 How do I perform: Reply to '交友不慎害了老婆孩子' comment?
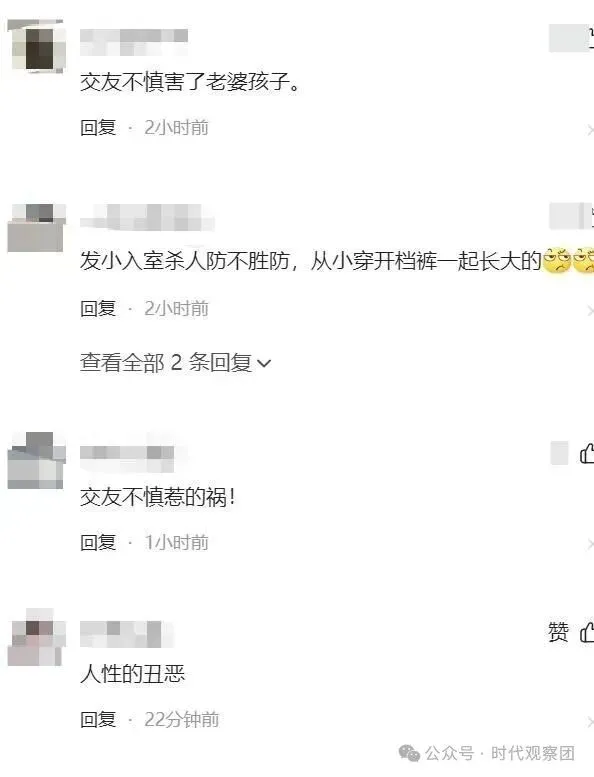98,128
